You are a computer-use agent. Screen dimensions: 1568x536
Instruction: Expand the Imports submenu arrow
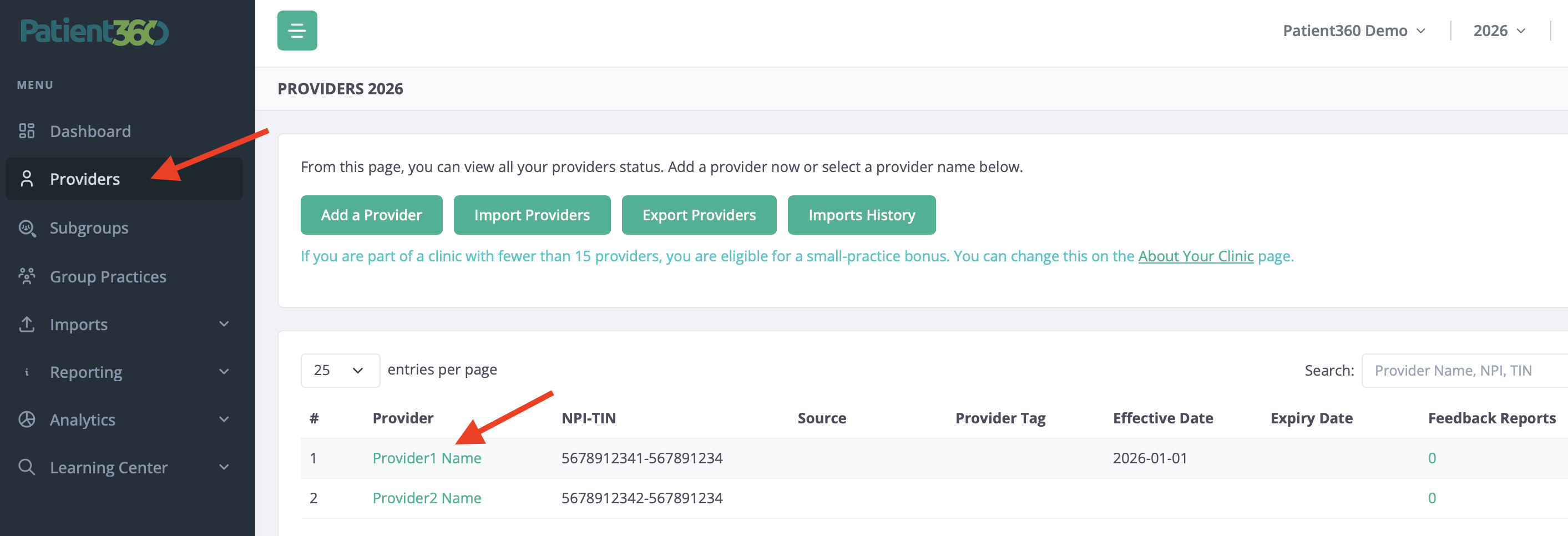pos(224,324)
